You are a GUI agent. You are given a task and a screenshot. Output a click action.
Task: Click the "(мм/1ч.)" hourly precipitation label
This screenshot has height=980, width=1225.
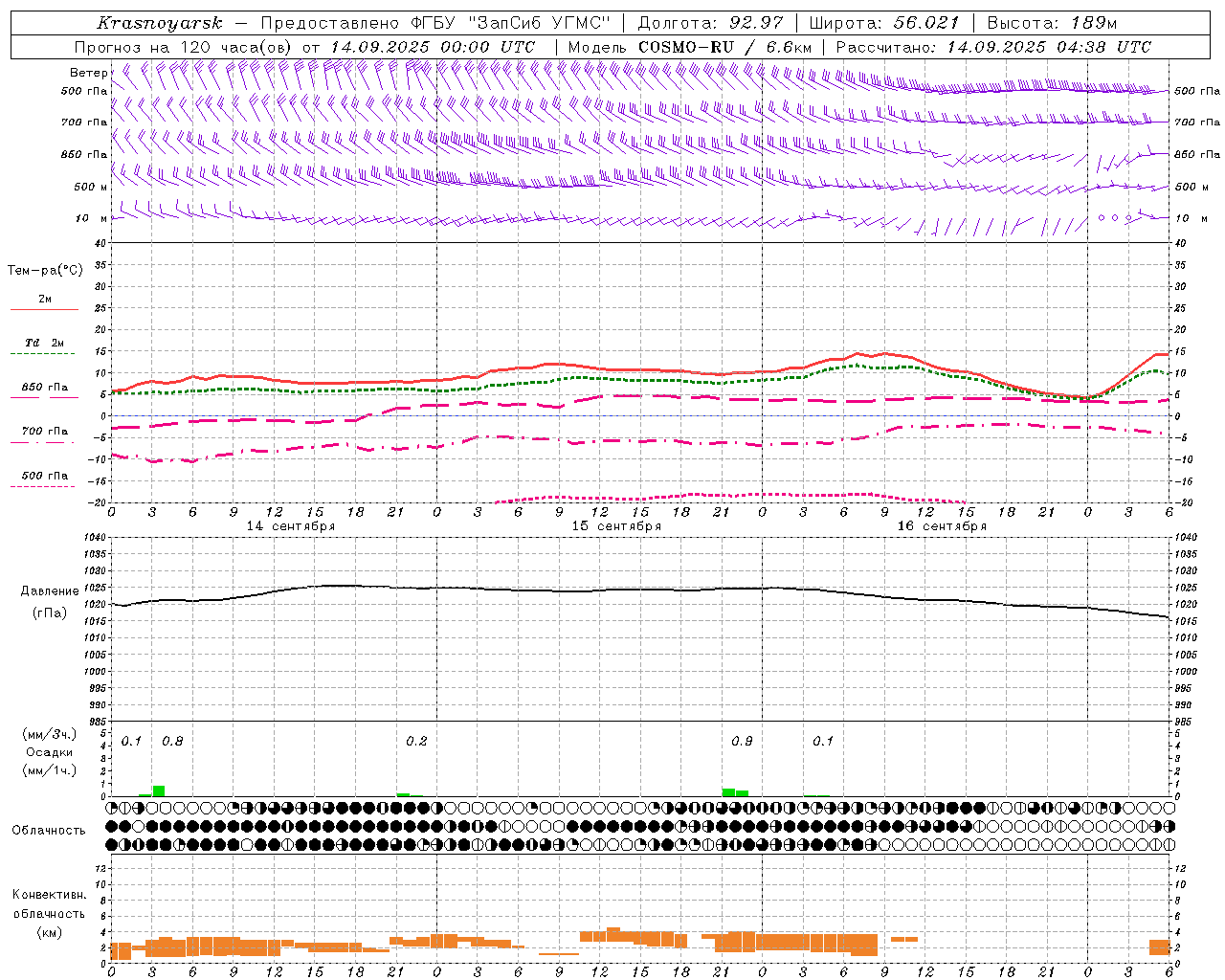(x=50, y=770)
